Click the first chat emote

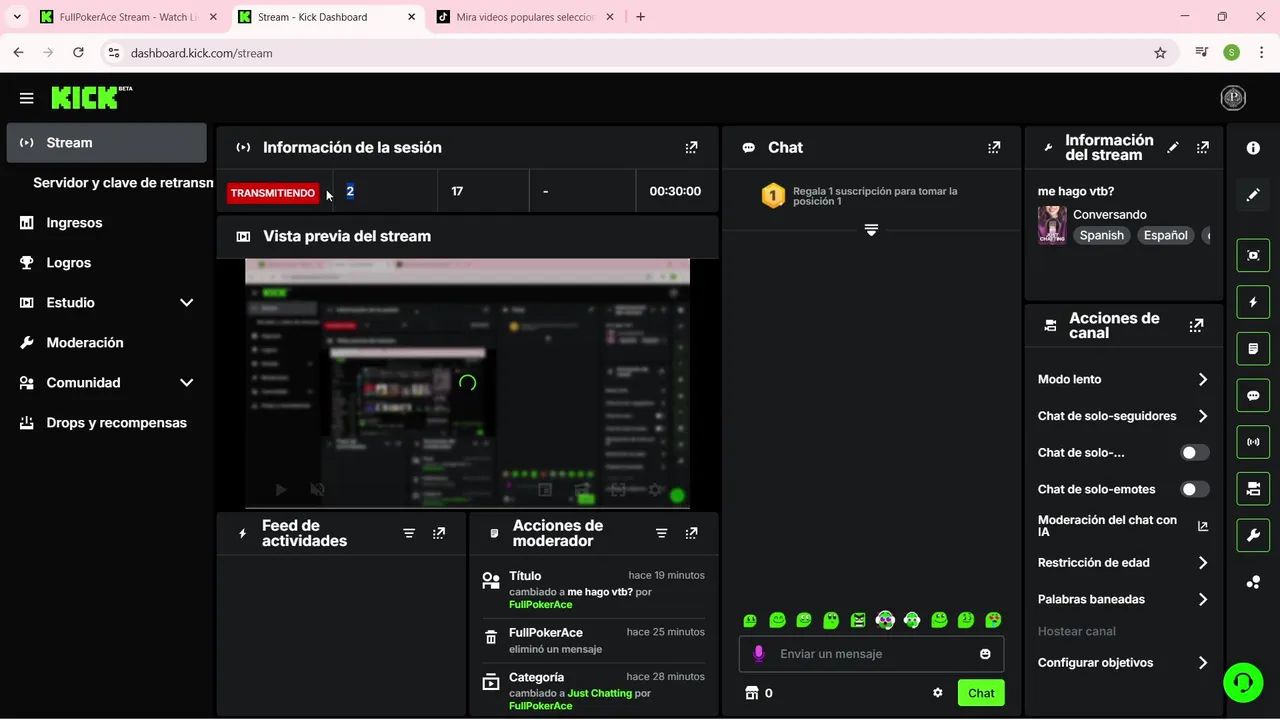750,621
